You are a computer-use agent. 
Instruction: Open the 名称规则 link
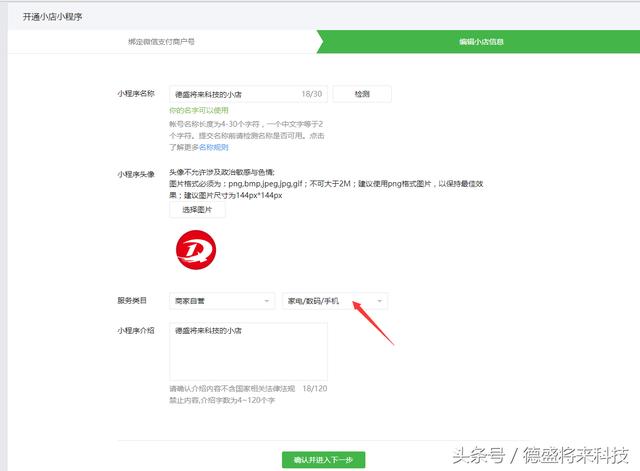point(213,147)
